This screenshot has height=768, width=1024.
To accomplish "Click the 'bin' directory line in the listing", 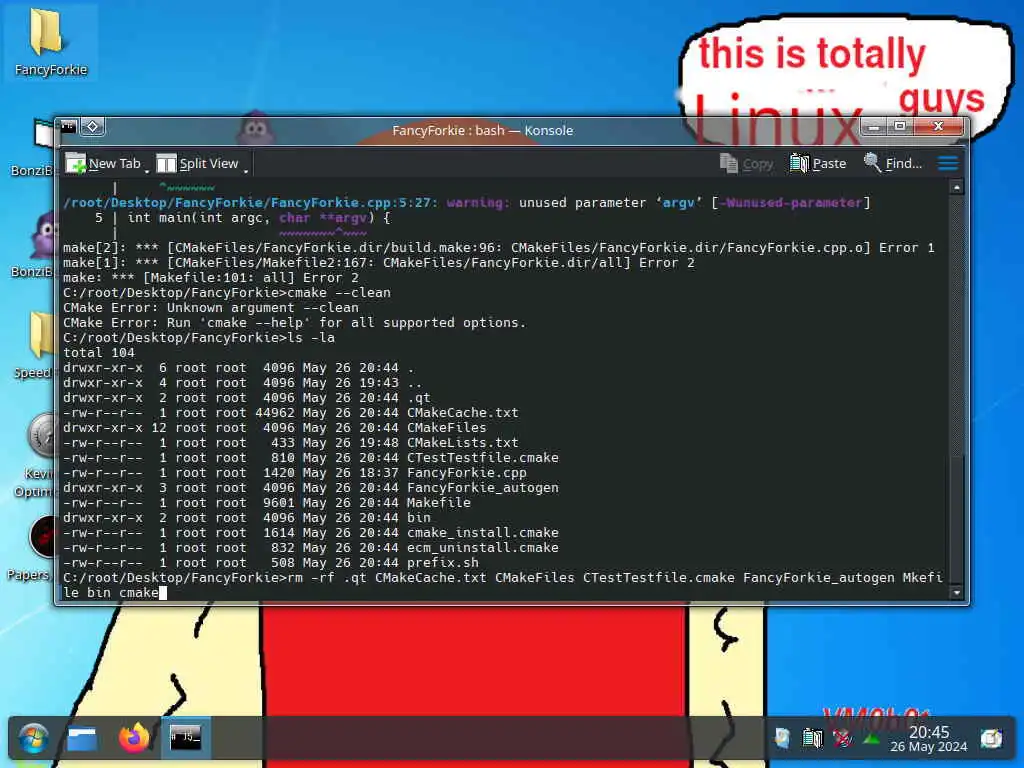I will pyautogui.click(x=247, y=518).
